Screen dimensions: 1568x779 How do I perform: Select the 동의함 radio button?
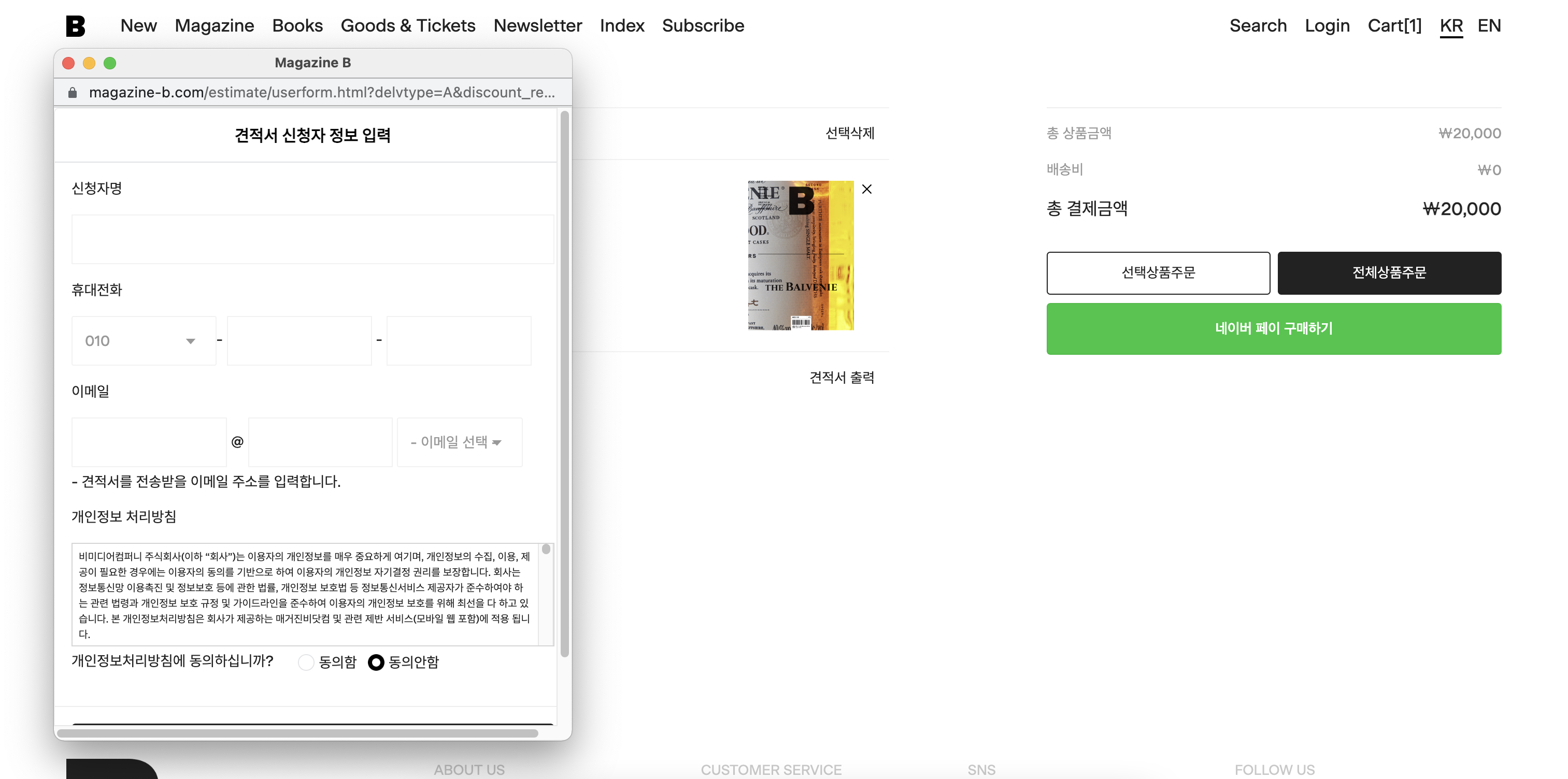click(306, 662)
